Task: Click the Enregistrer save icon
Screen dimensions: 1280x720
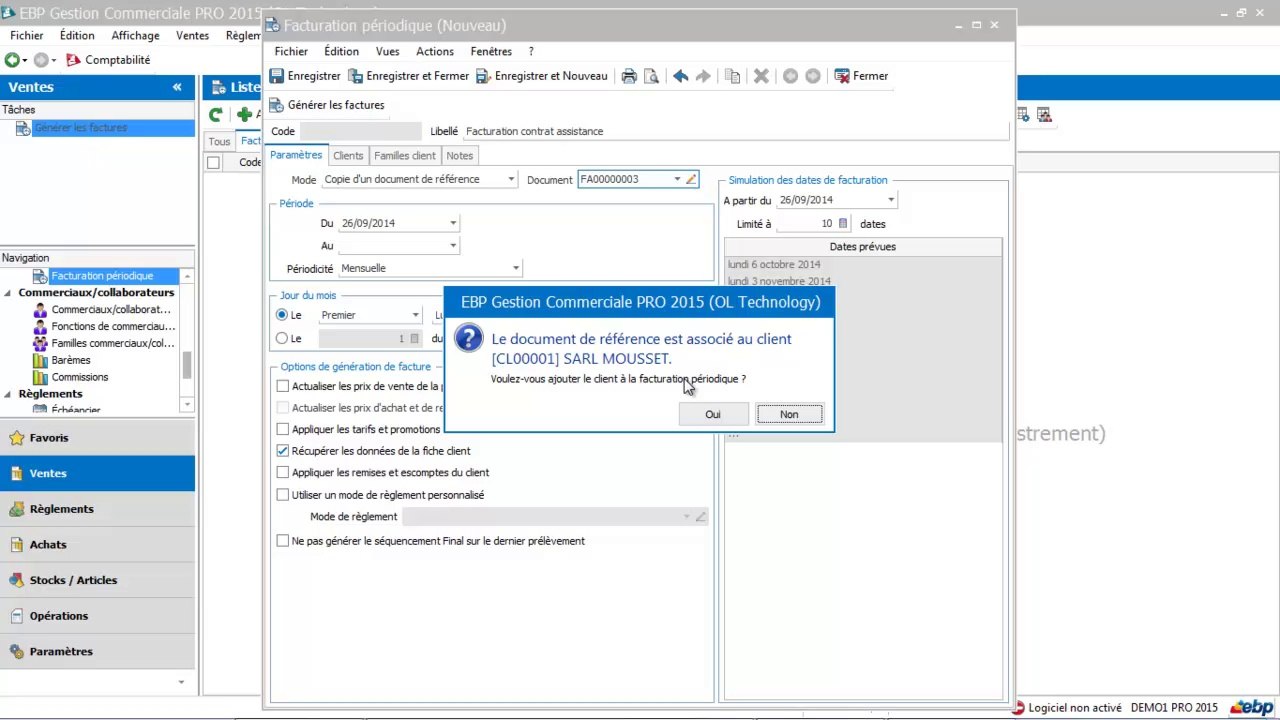Action: (x=277, y=76)
